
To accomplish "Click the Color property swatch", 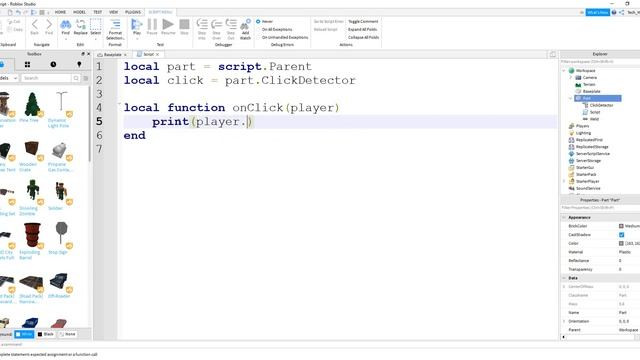I will [x=621, y=243].
